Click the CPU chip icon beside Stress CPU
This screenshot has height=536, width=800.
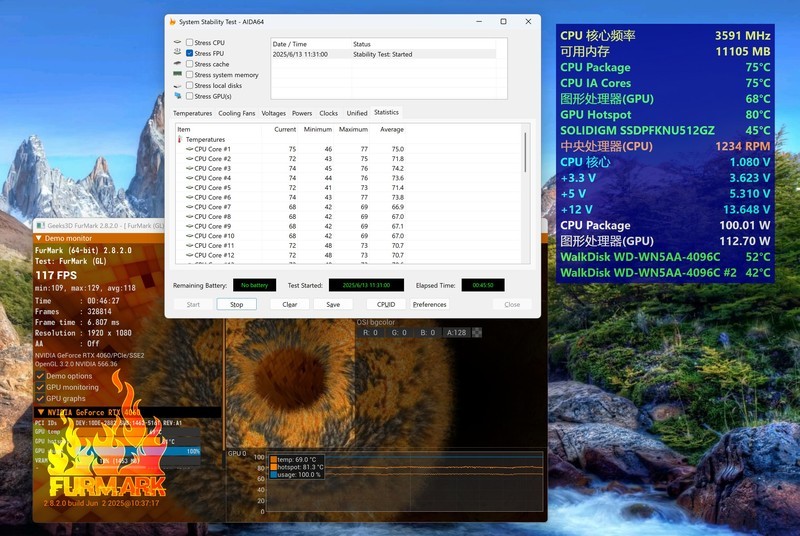point(177,43)
